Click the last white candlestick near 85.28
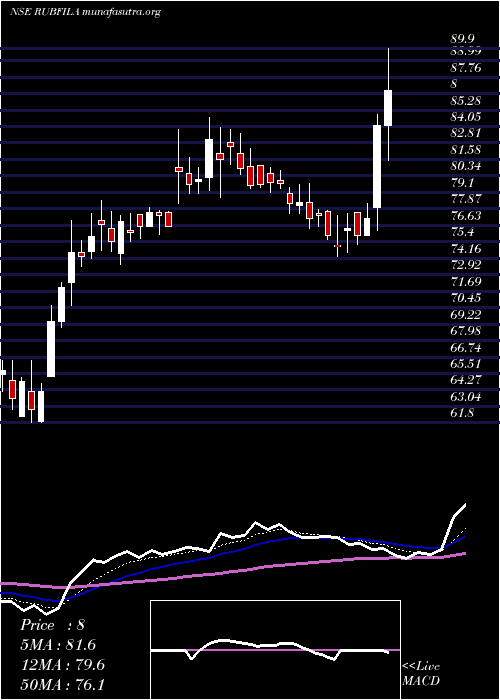The width and height of the screenshot is (500, 700). click(388, 108)
